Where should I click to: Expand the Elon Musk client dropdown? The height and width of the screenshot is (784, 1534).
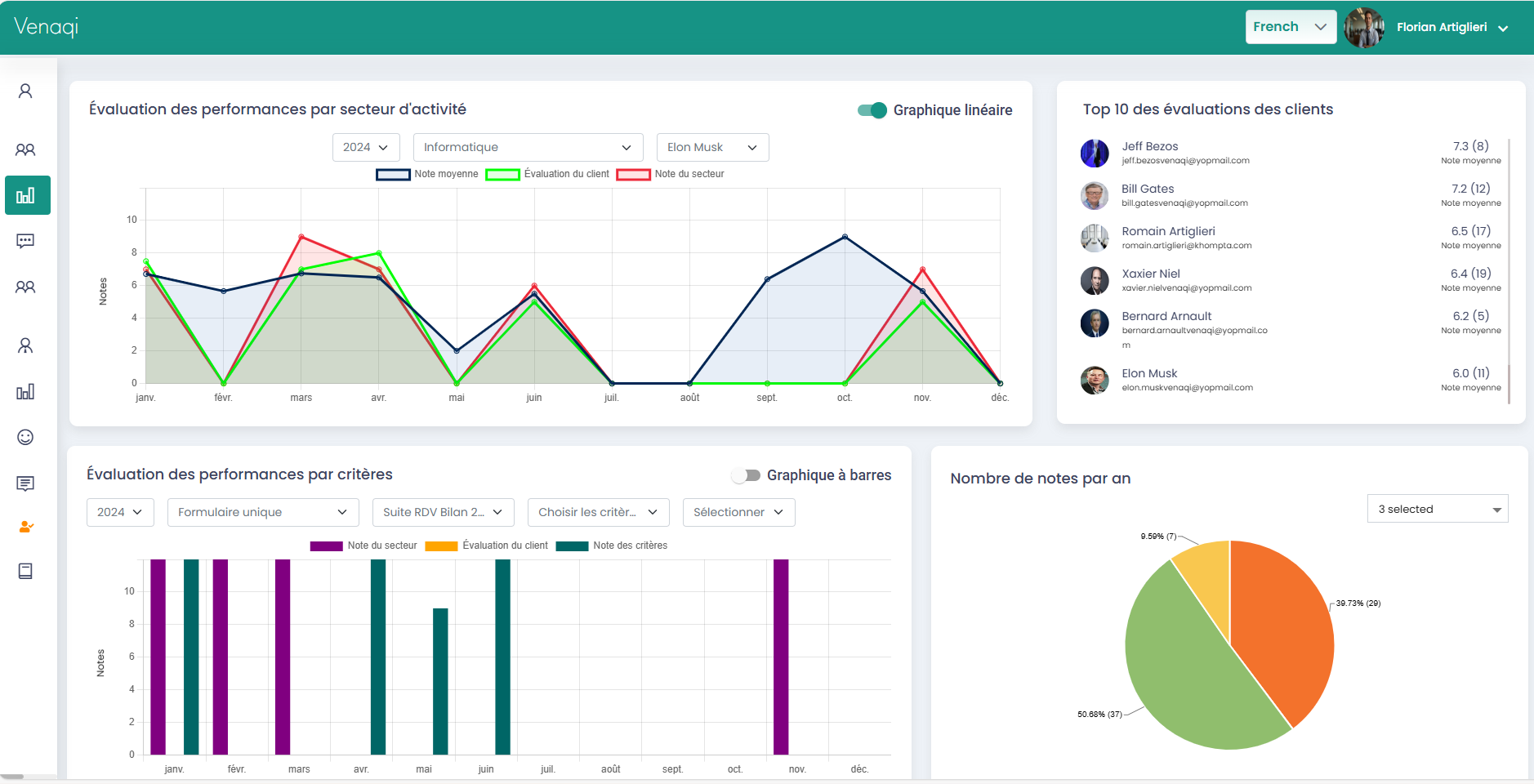(x=712, y=147)
